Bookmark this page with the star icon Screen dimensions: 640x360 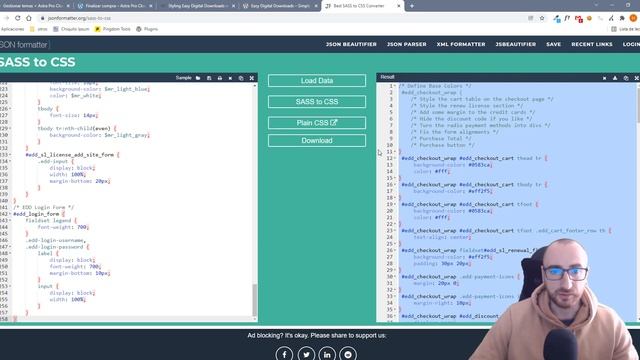542,18
